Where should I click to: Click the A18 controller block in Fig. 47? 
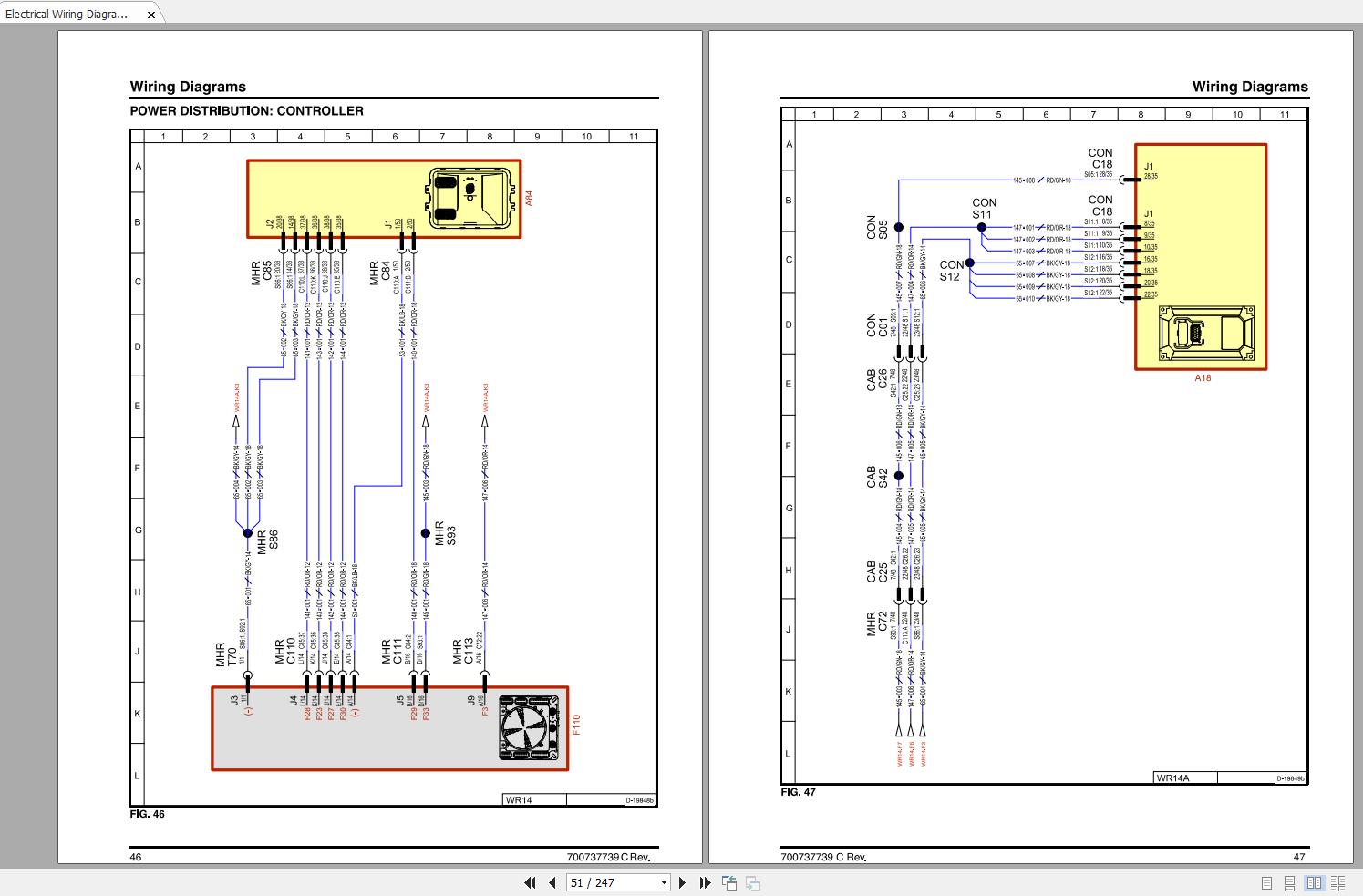click(1200, 257)
